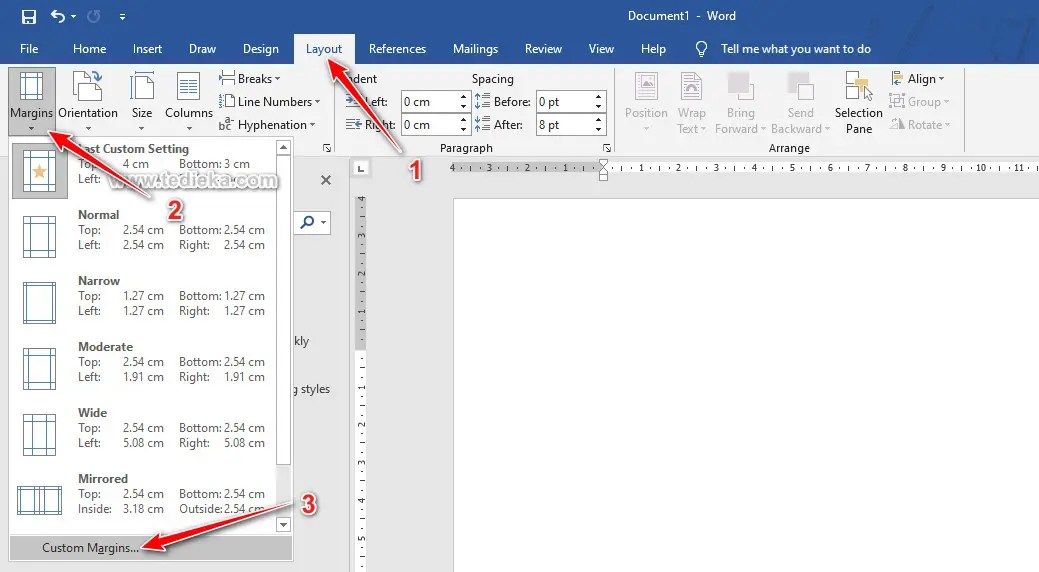The height and width of the screenshot is (572, 1039).
Task: Select the Layout tab
Action: coord(324,49)
